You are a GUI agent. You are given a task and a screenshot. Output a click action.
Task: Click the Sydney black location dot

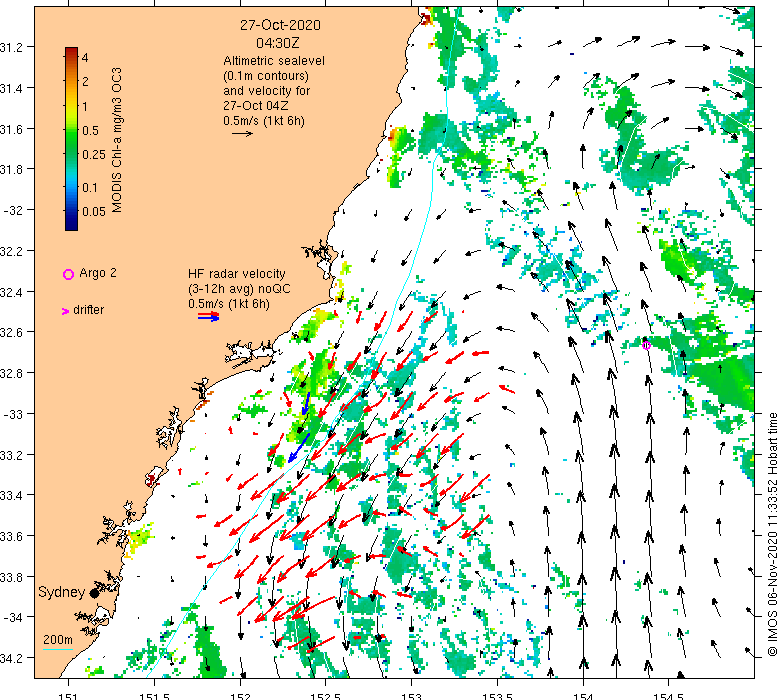click(94, 593)
